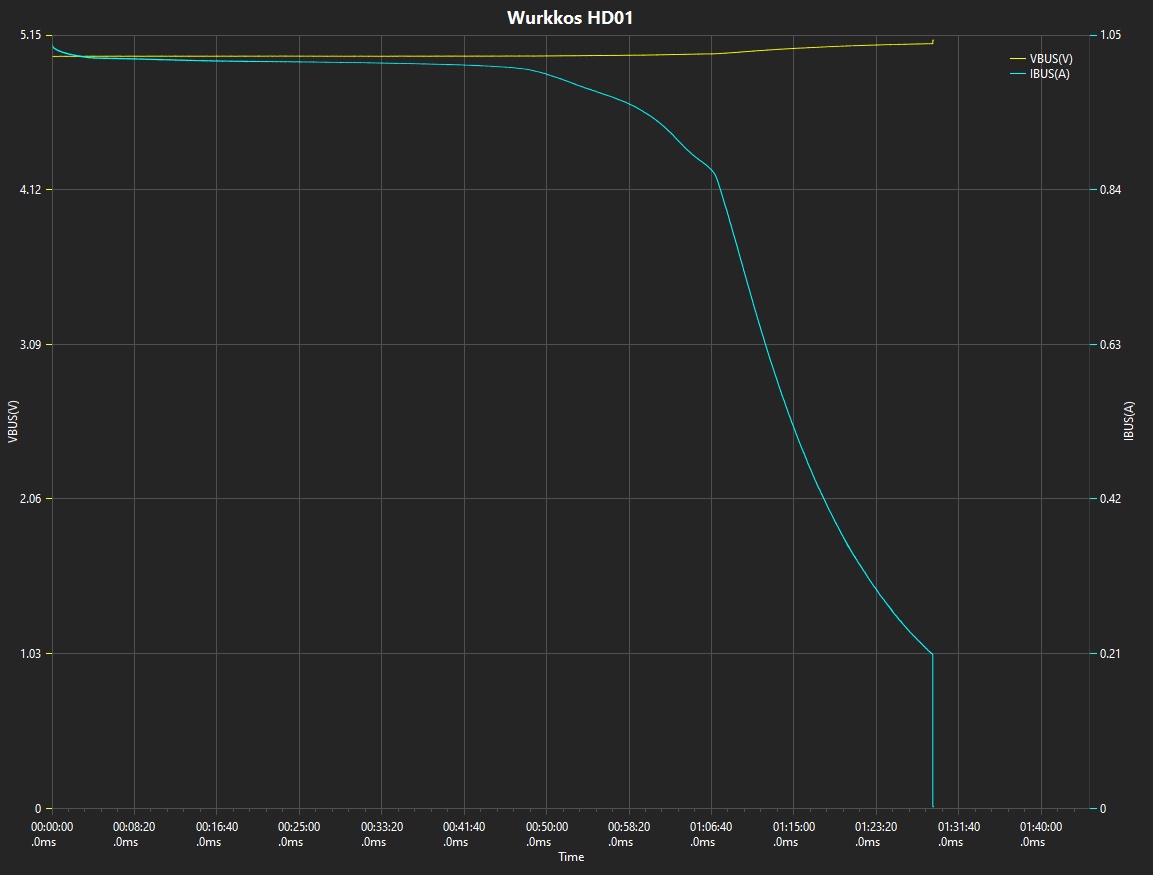Click the 00:41:40 time tick label
Viewport: 1153px width, 875px height.
tap(464, 834)
